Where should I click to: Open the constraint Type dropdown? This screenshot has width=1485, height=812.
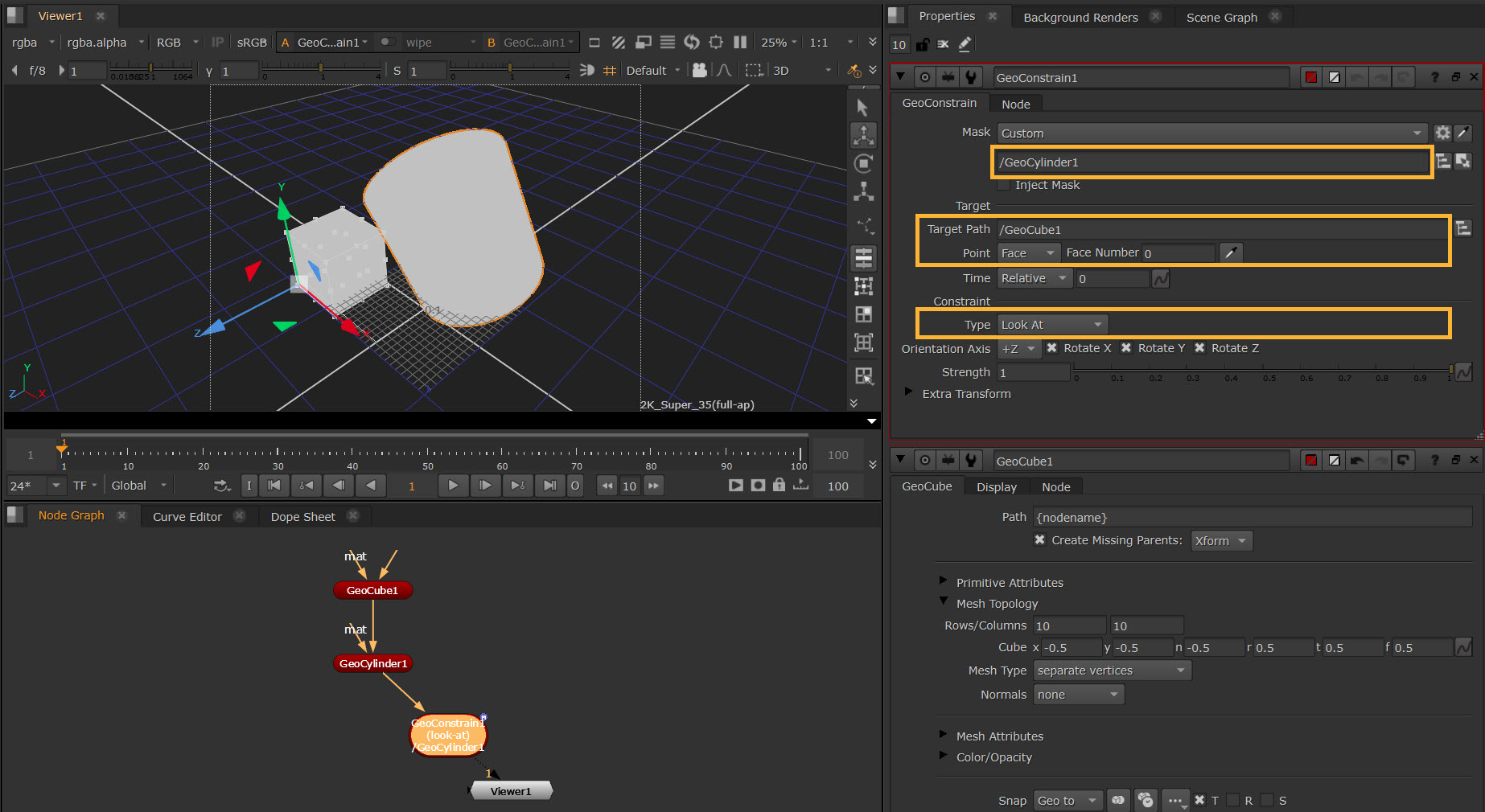(x=1051, y=325)
